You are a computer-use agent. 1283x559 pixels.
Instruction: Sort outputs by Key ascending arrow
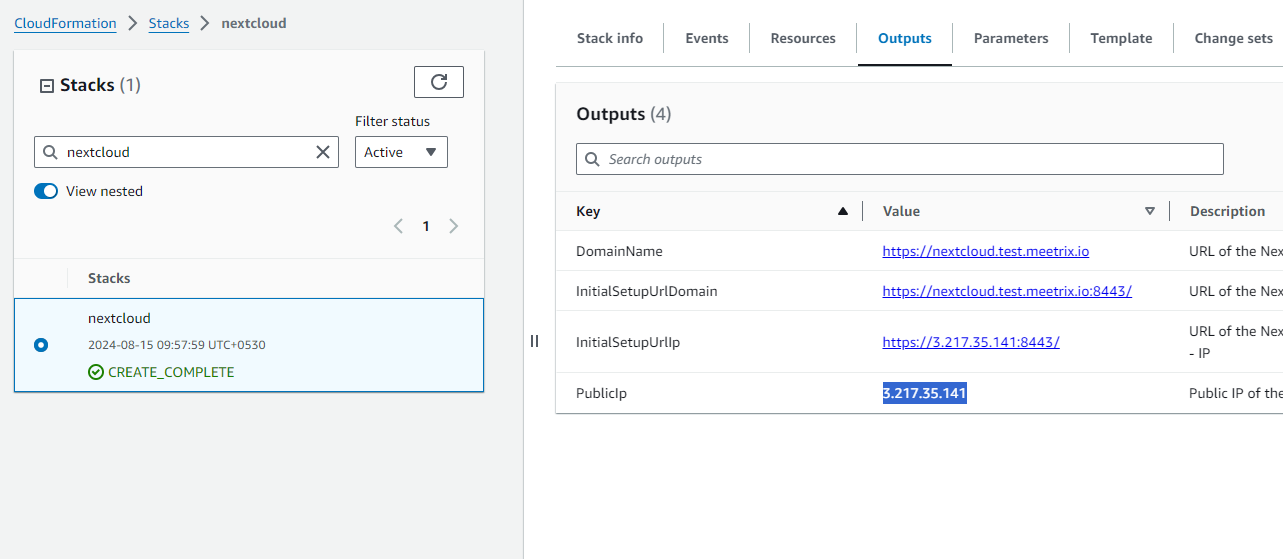click(x=842, y=211)
